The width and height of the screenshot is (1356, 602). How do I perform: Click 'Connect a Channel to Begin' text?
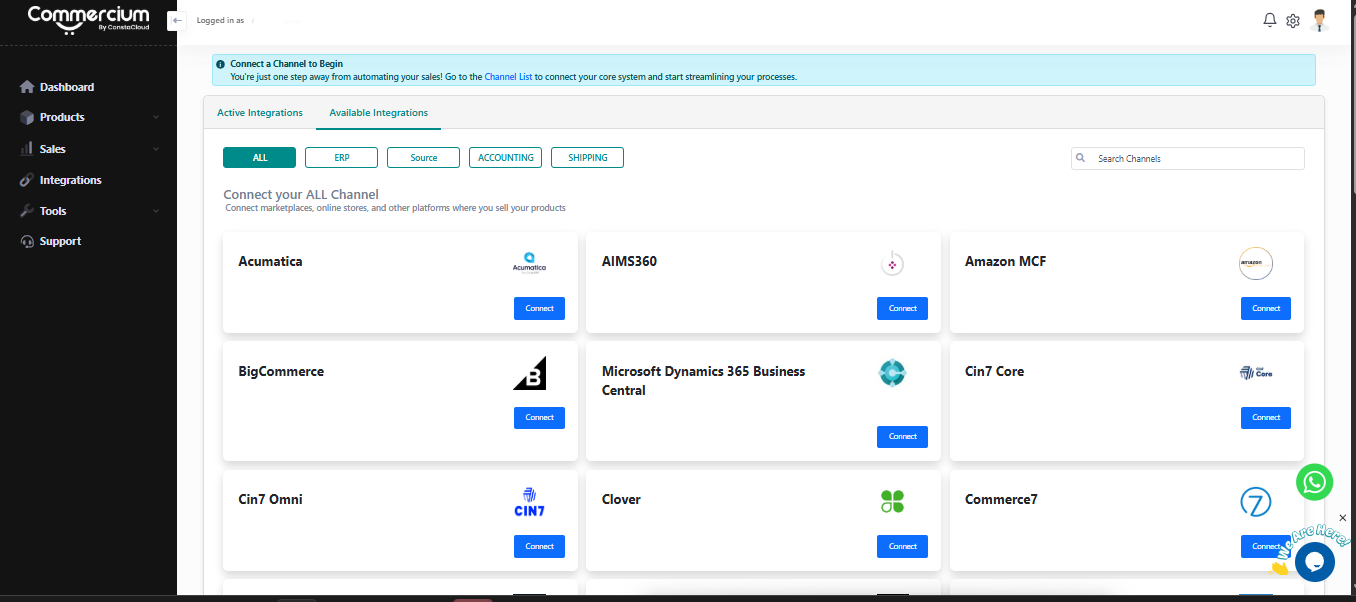pyautogui.click(x=287, y=64)
